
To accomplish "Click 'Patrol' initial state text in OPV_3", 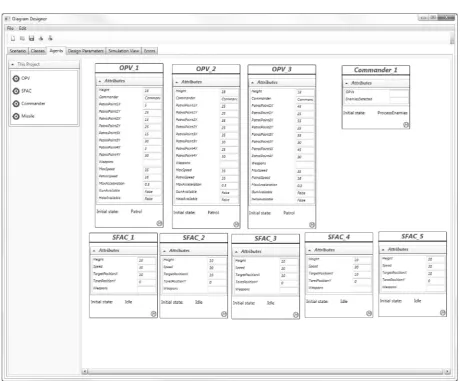I will [x=289, y=213].
